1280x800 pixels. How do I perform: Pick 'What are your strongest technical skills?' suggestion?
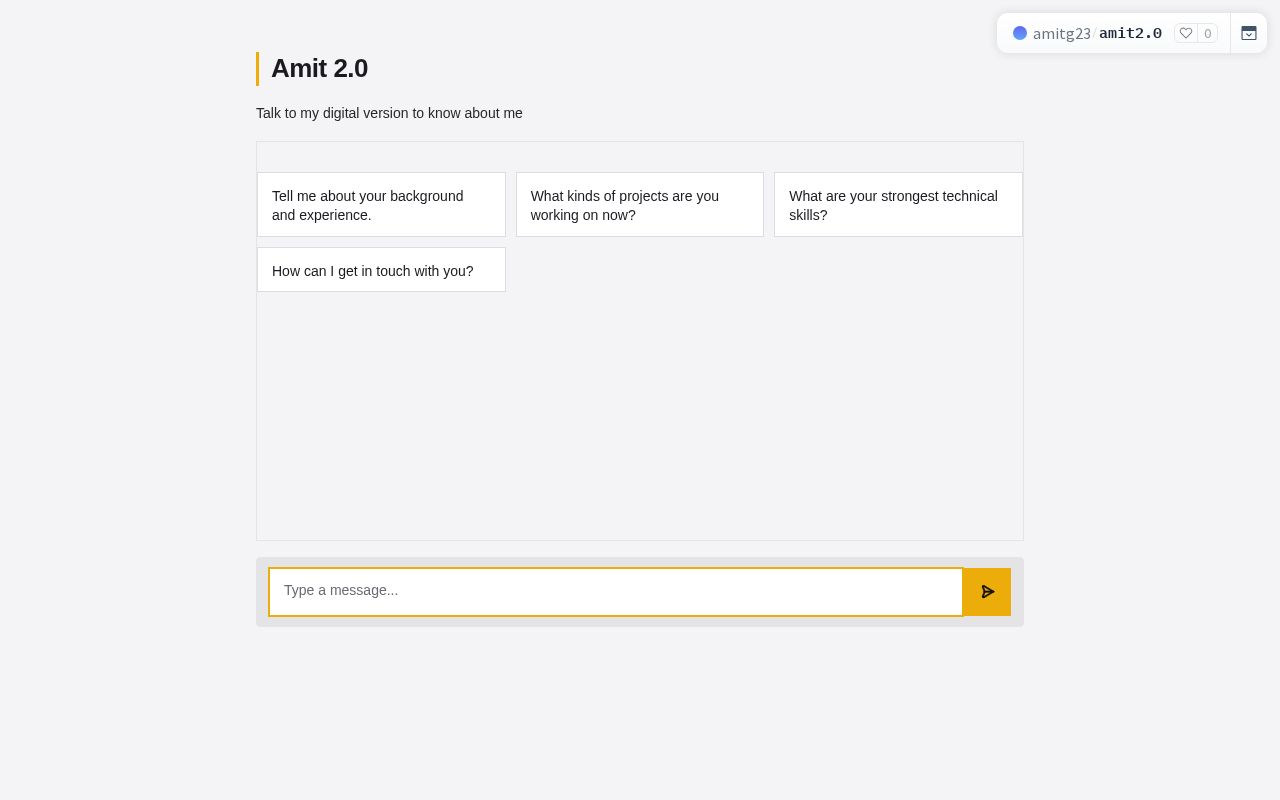click(898, 205)
